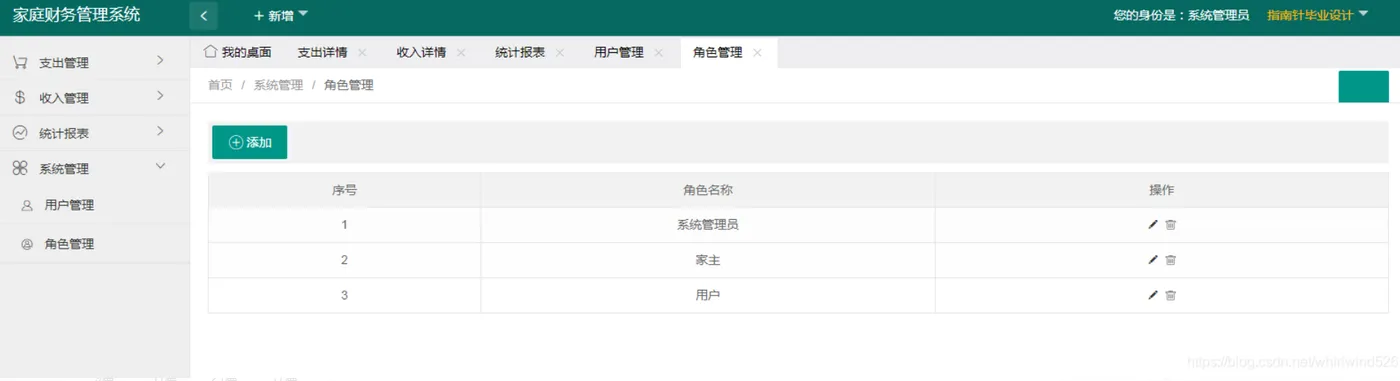Click the home icon on 我的桌面 tab
1400x381 pixels.
(x=210, y=51)
